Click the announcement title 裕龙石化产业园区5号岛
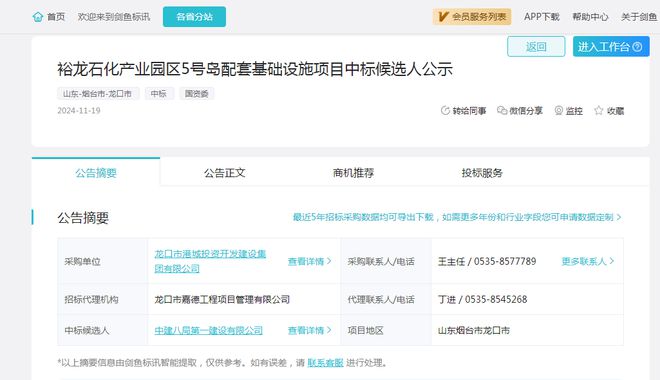Viewport: 660px width, 380px height. pyautogui.click(x=255, y=69)
